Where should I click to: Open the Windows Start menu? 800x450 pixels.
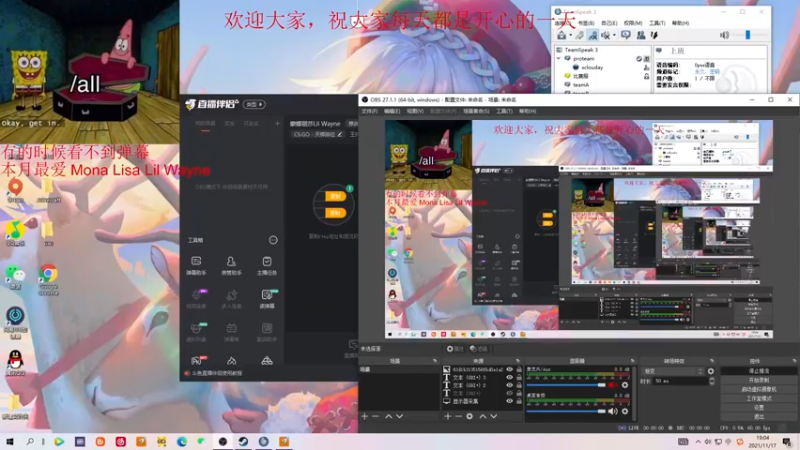click(x=10, y=441)
